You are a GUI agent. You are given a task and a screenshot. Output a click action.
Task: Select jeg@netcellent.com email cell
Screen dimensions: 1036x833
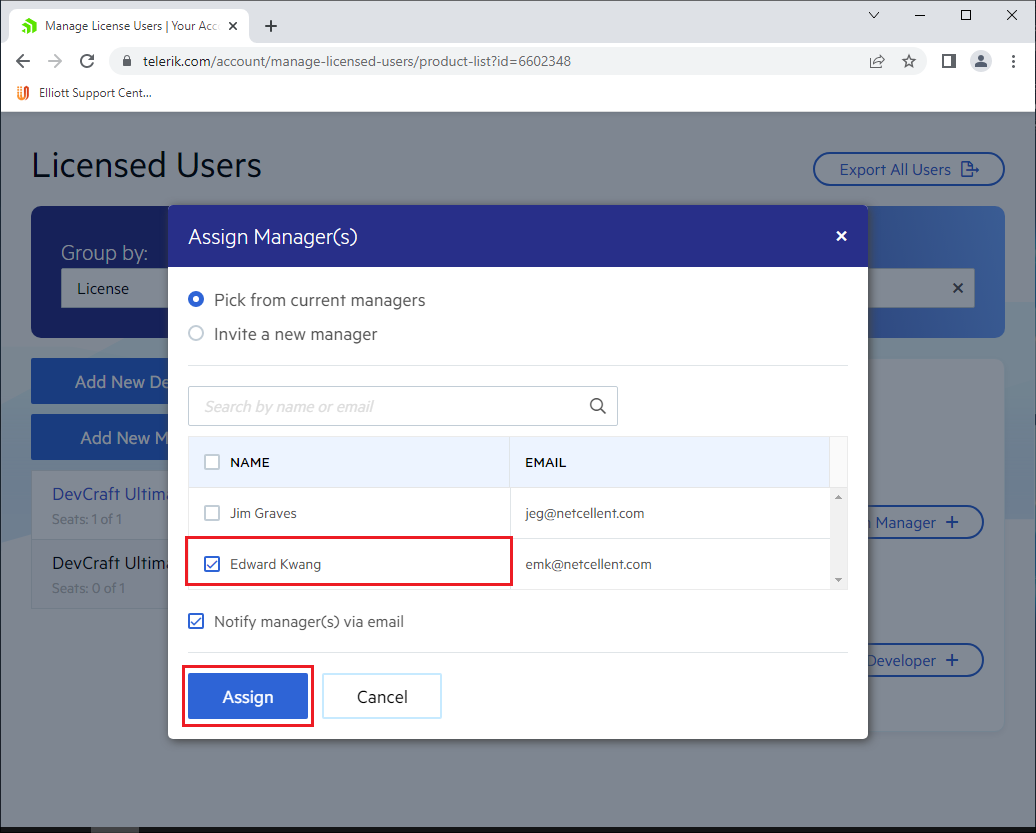point(669,513)
